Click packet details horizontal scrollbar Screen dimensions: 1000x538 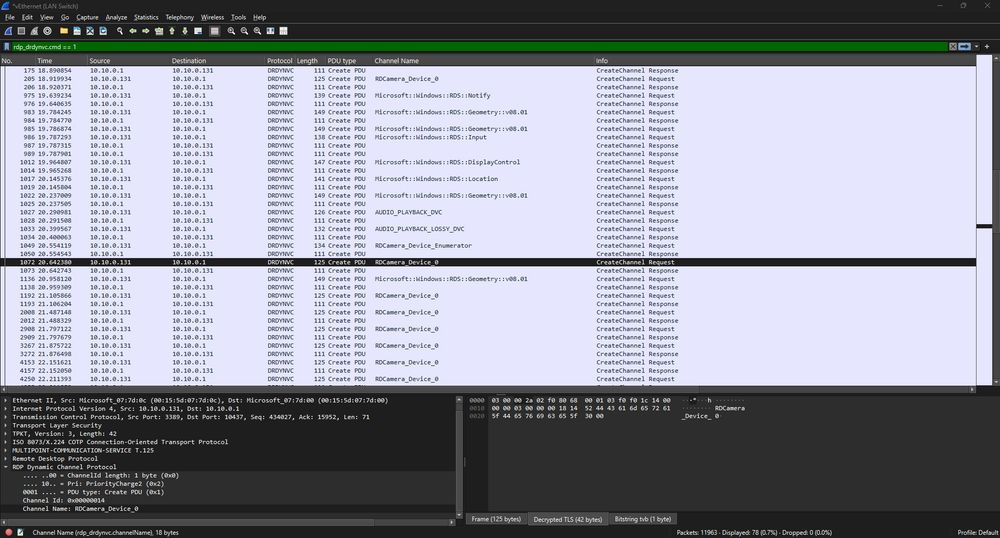click(x=228, y=522)
